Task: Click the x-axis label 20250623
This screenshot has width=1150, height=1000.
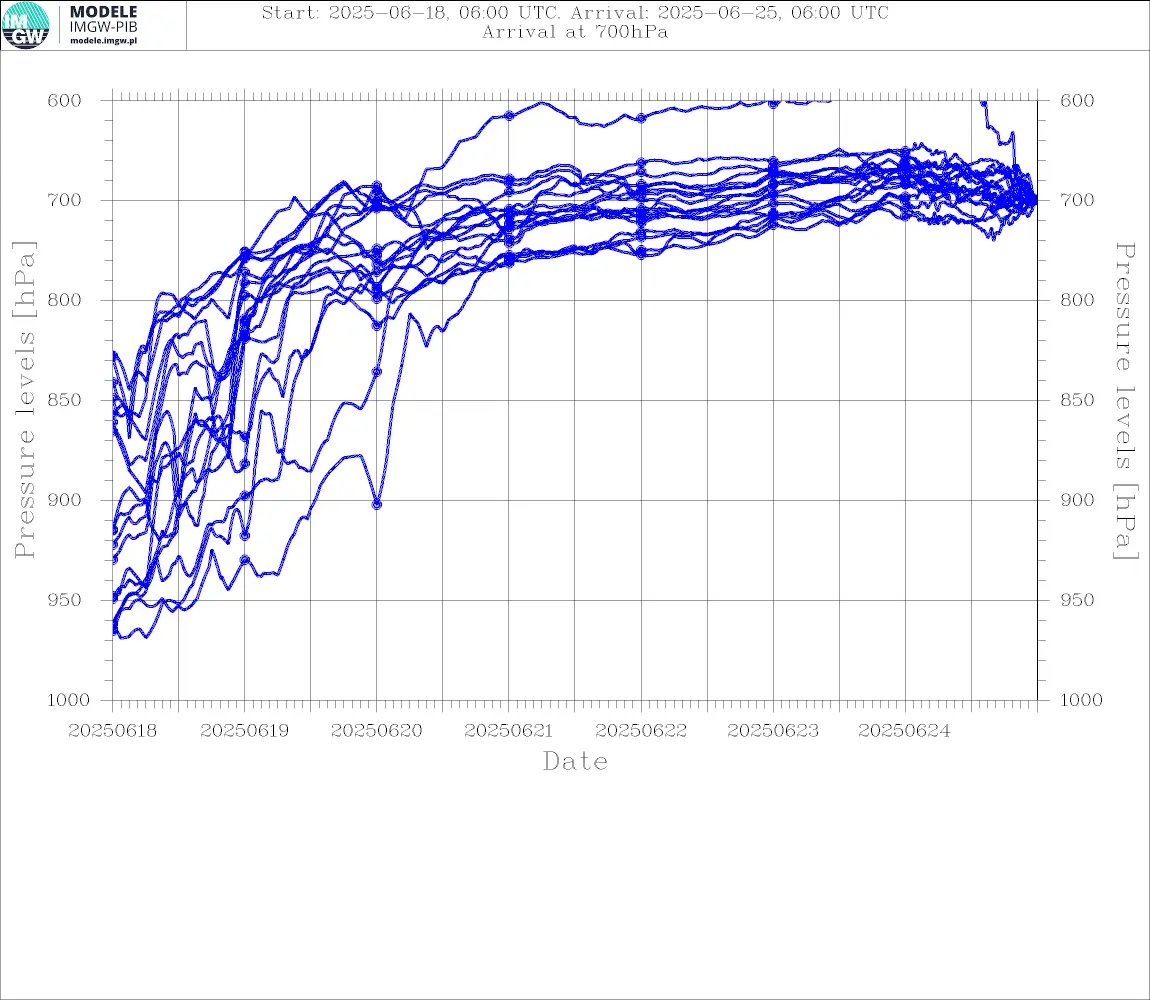Action: point(773,731)
